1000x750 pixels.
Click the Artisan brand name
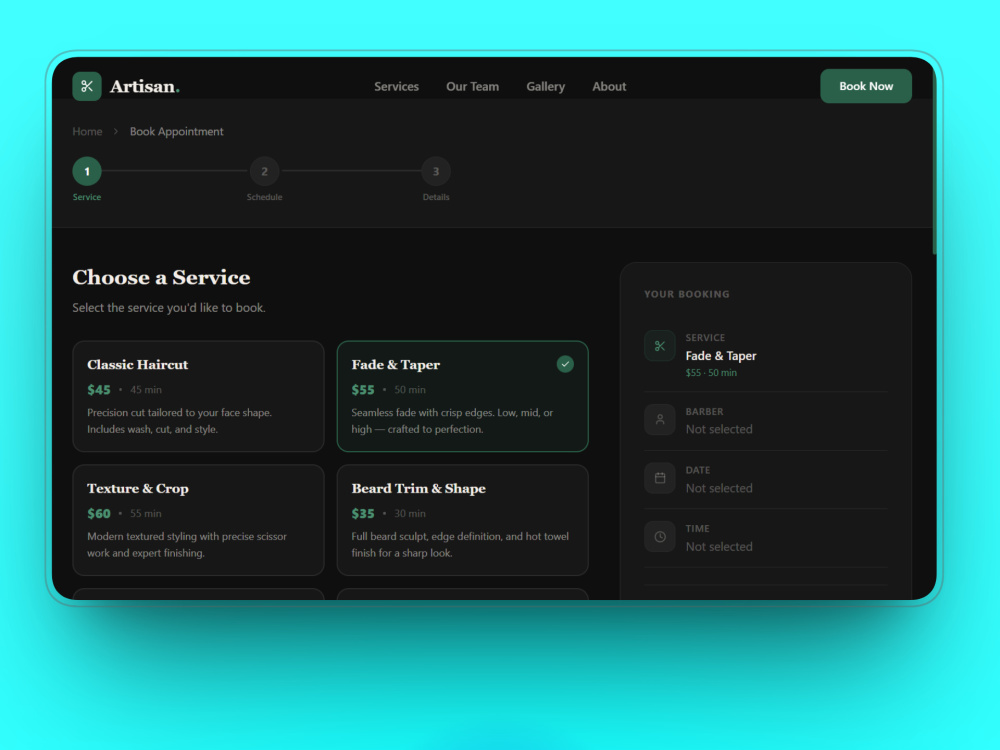(x=144, y=86)
